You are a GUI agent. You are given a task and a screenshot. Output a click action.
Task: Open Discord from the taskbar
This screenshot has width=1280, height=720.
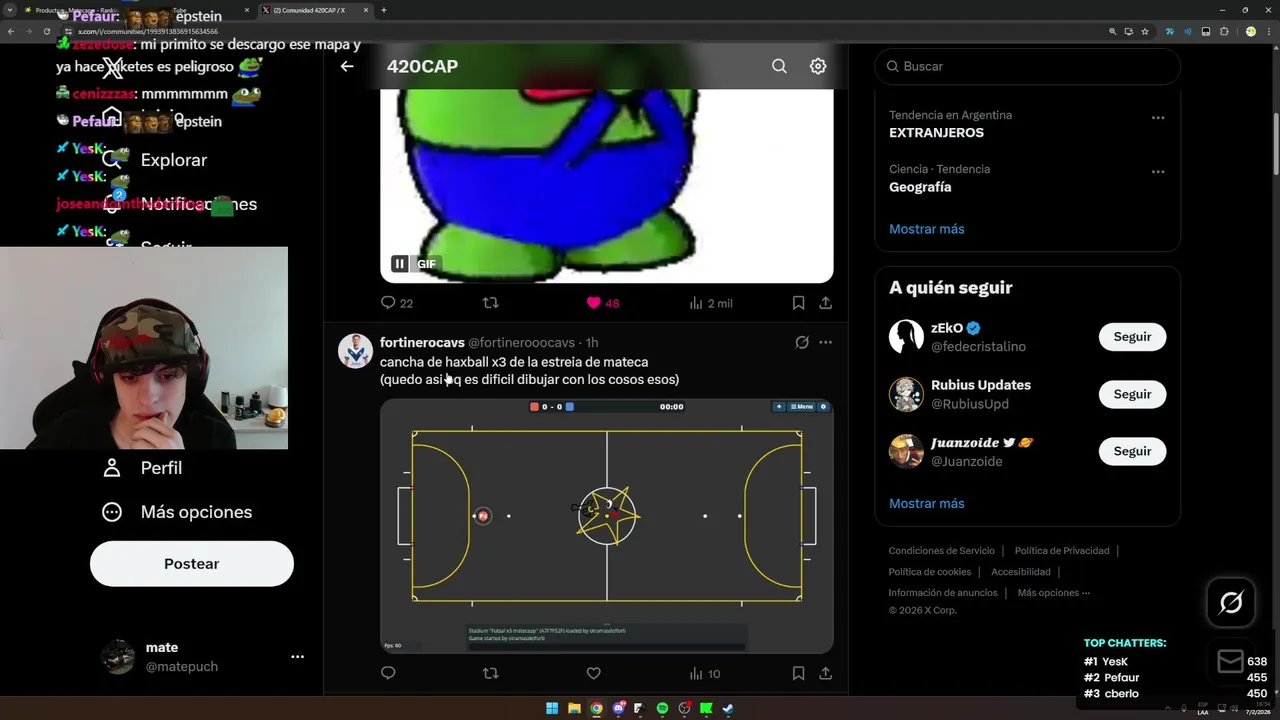point(618,709)
